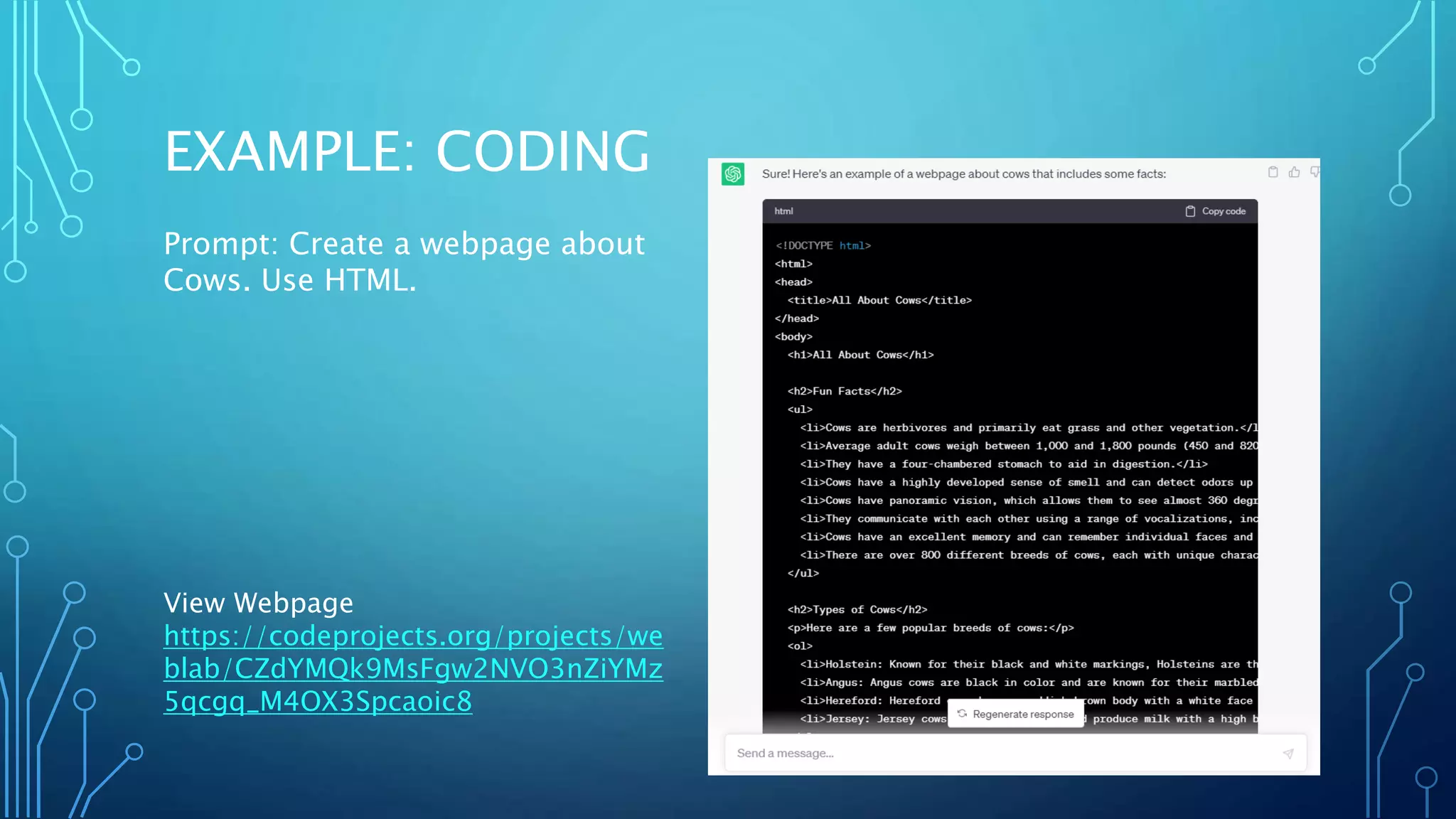Open the codeprojects.org webpage link
The width and height of the screenshot is (1456, 819).
click(412, 668)
